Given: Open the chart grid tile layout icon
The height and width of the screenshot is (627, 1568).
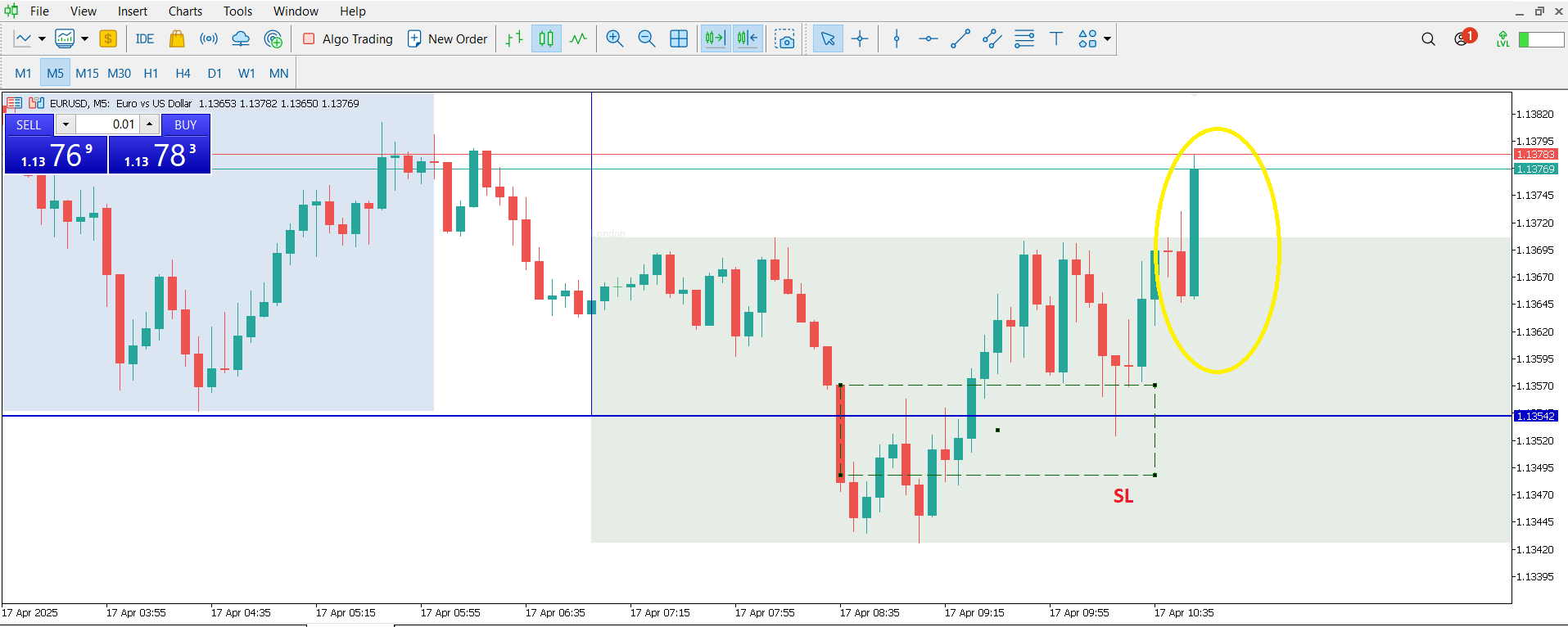Looking at the screenshot, I should pos(679,39).
